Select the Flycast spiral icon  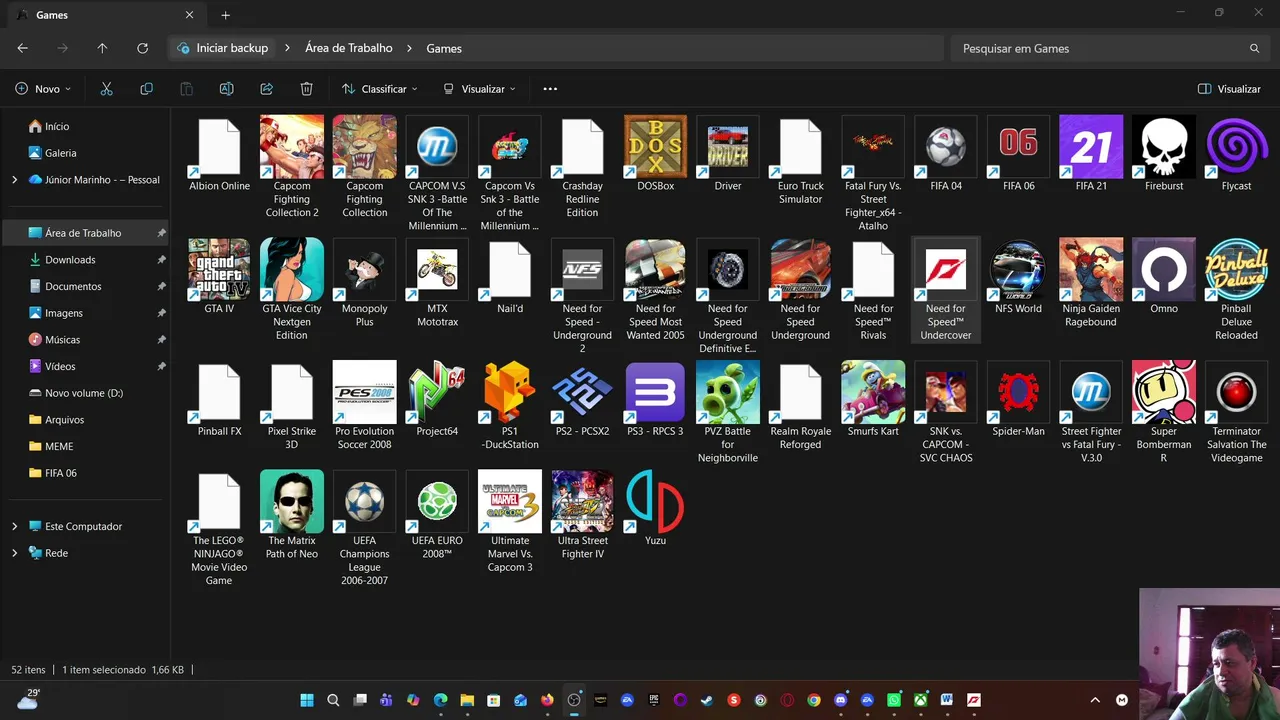1236,147
